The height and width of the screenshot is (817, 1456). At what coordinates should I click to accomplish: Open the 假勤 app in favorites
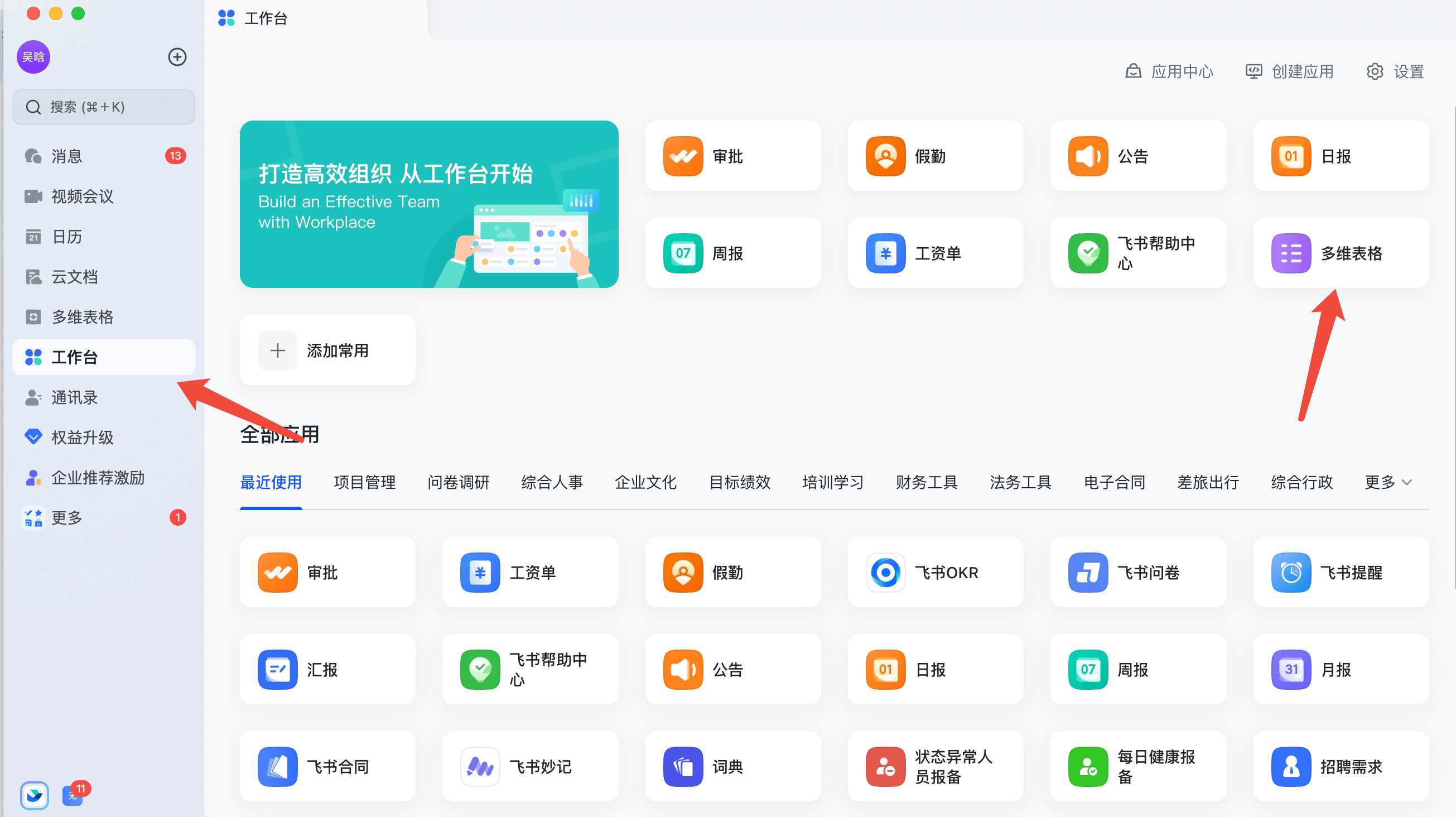936,156
